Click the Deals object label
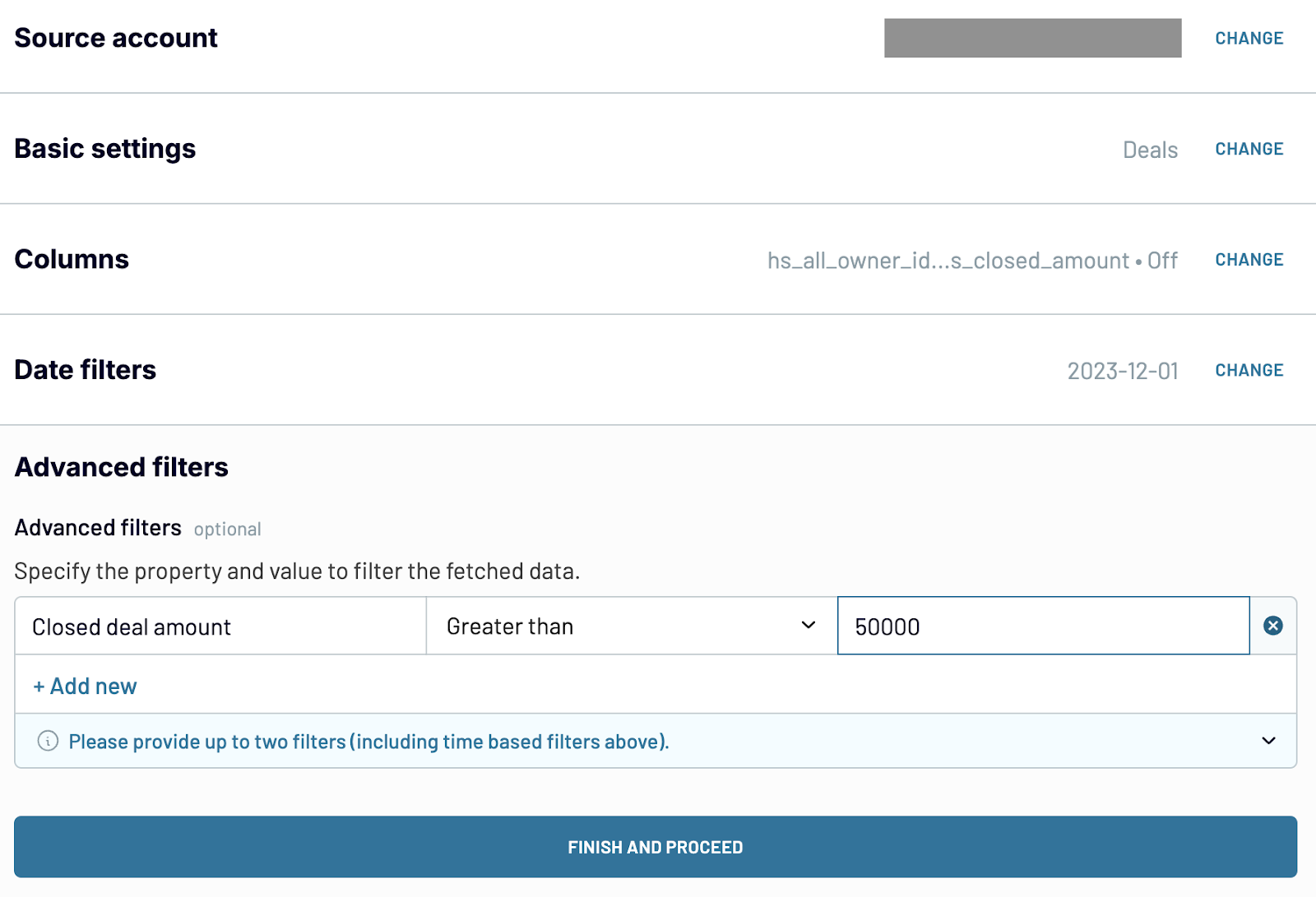Image resolution: width=1316 pixels, height=897 pixels. pyautogui.click(x=1151, y=150)
